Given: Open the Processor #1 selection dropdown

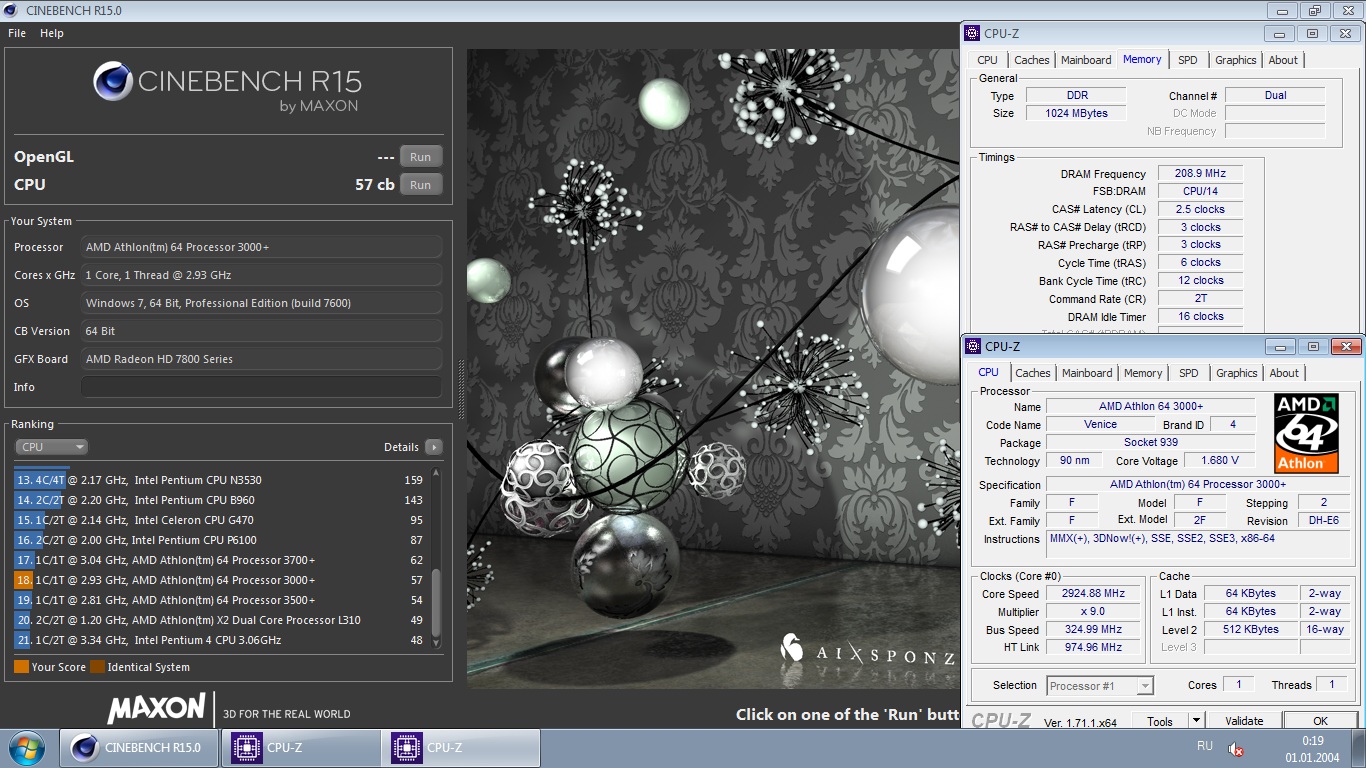Looking at the screenshot, I should 1100,686.
